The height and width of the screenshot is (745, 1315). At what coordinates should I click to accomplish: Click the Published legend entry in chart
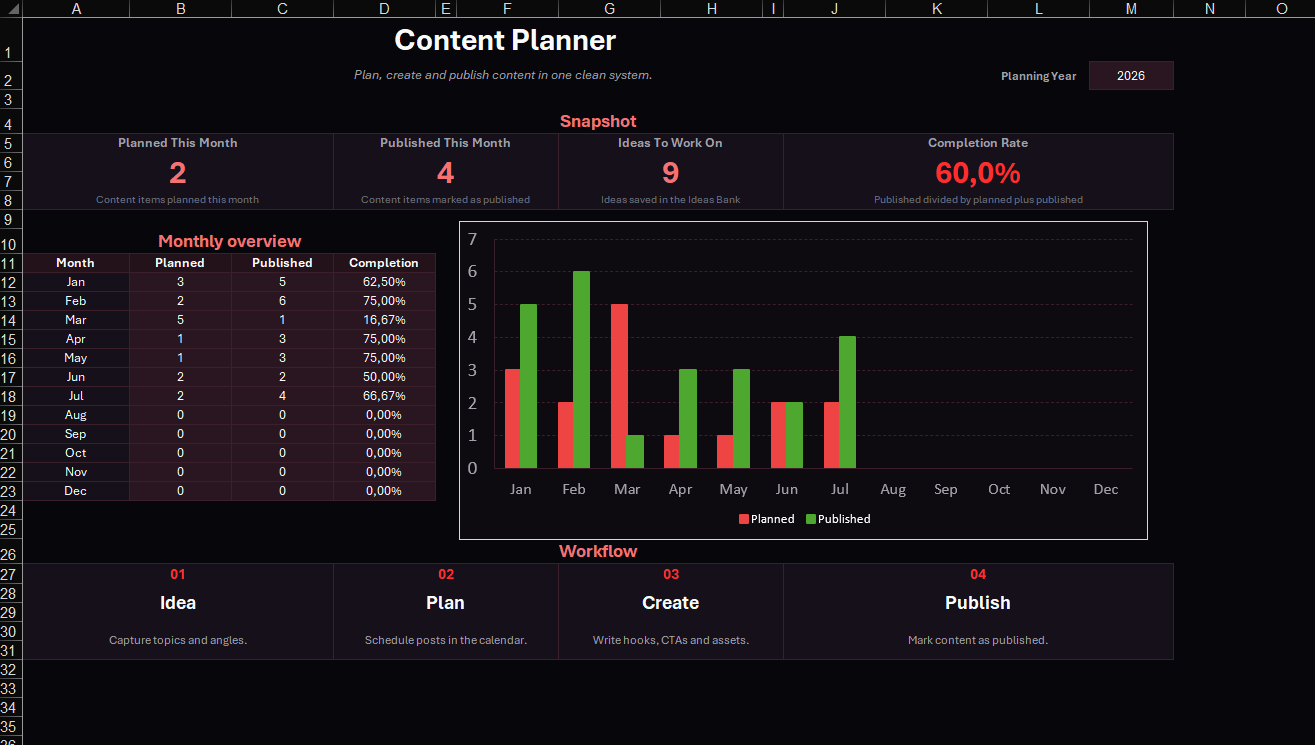point(838,519)
